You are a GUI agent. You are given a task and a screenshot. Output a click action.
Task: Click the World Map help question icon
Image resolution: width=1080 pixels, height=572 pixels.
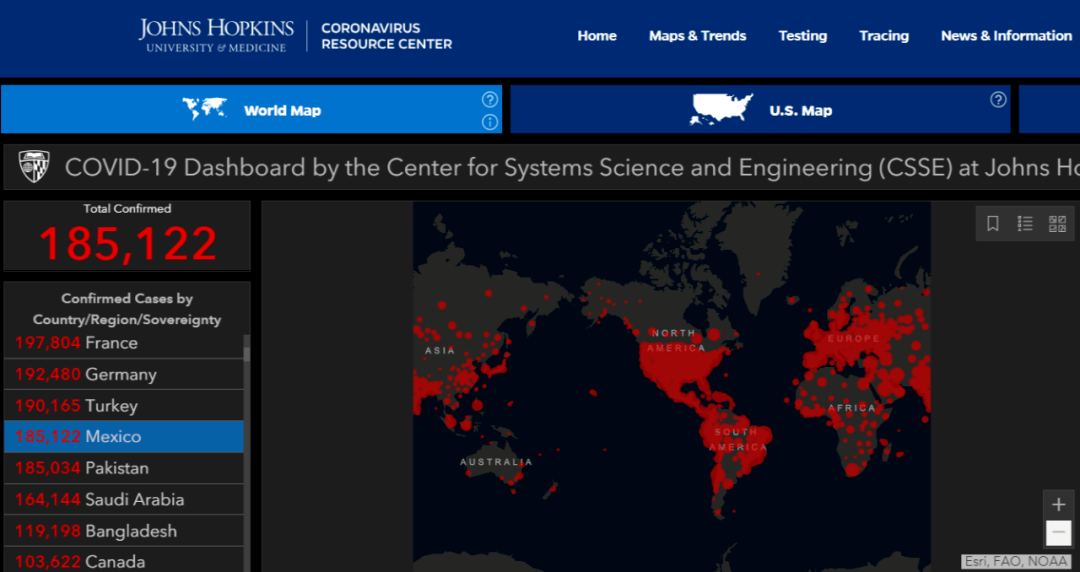click(490, 100)
